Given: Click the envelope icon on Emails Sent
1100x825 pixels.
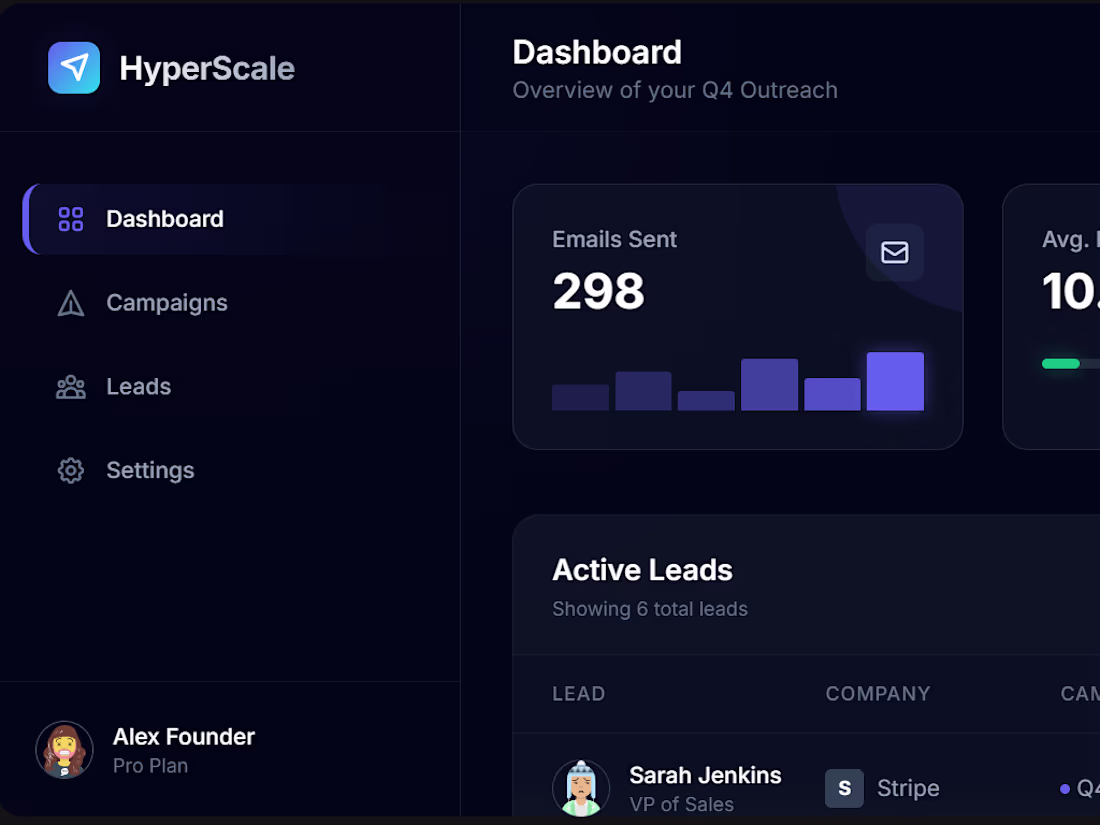Looking at the screenshot, I should [x=894, y=253].
